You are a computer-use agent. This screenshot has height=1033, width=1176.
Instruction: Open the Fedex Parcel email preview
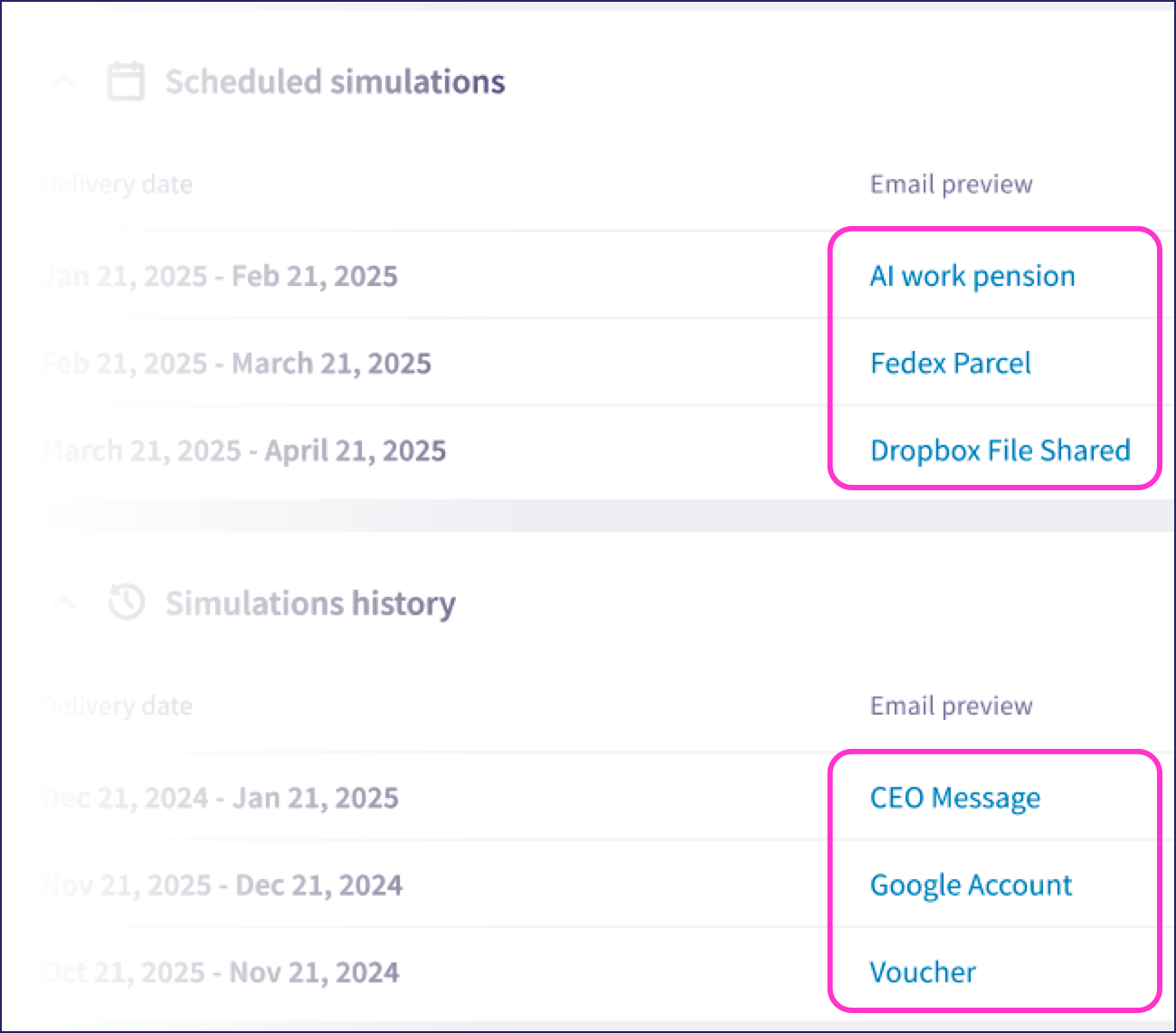[950, 364]
